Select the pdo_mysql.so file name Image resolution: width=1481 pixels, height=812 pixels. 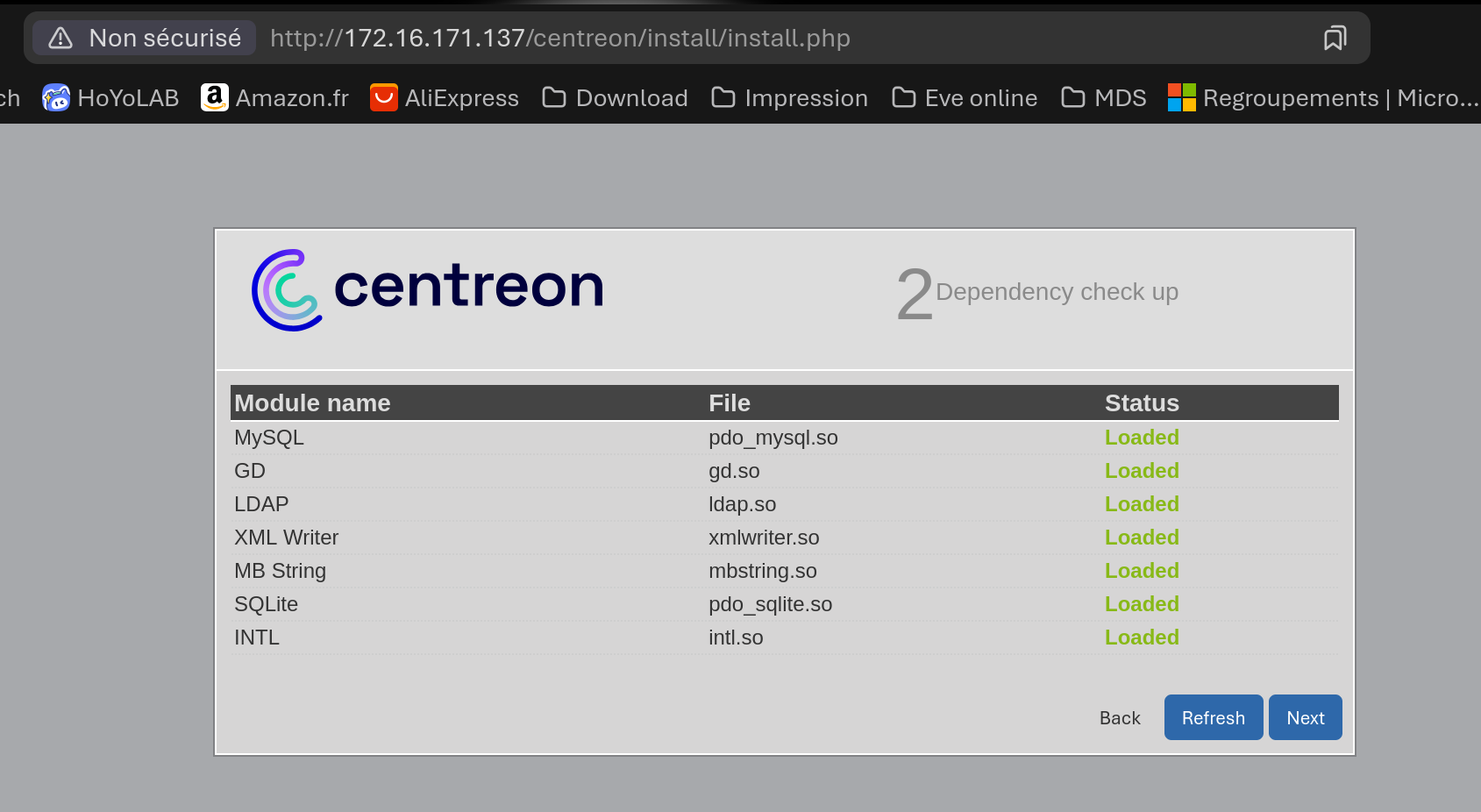[x=773, y=438]
